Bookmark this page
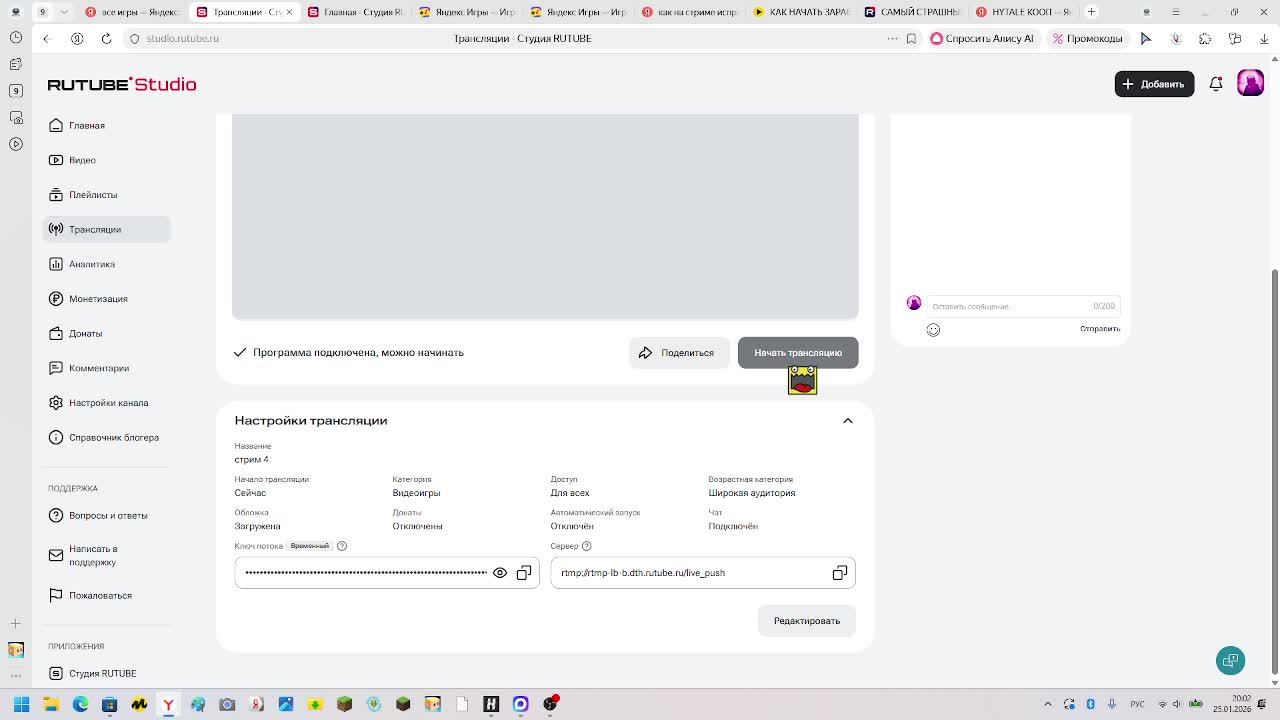Image resolution: width=1280 pixels, height=720 pixels. (911, 38)
